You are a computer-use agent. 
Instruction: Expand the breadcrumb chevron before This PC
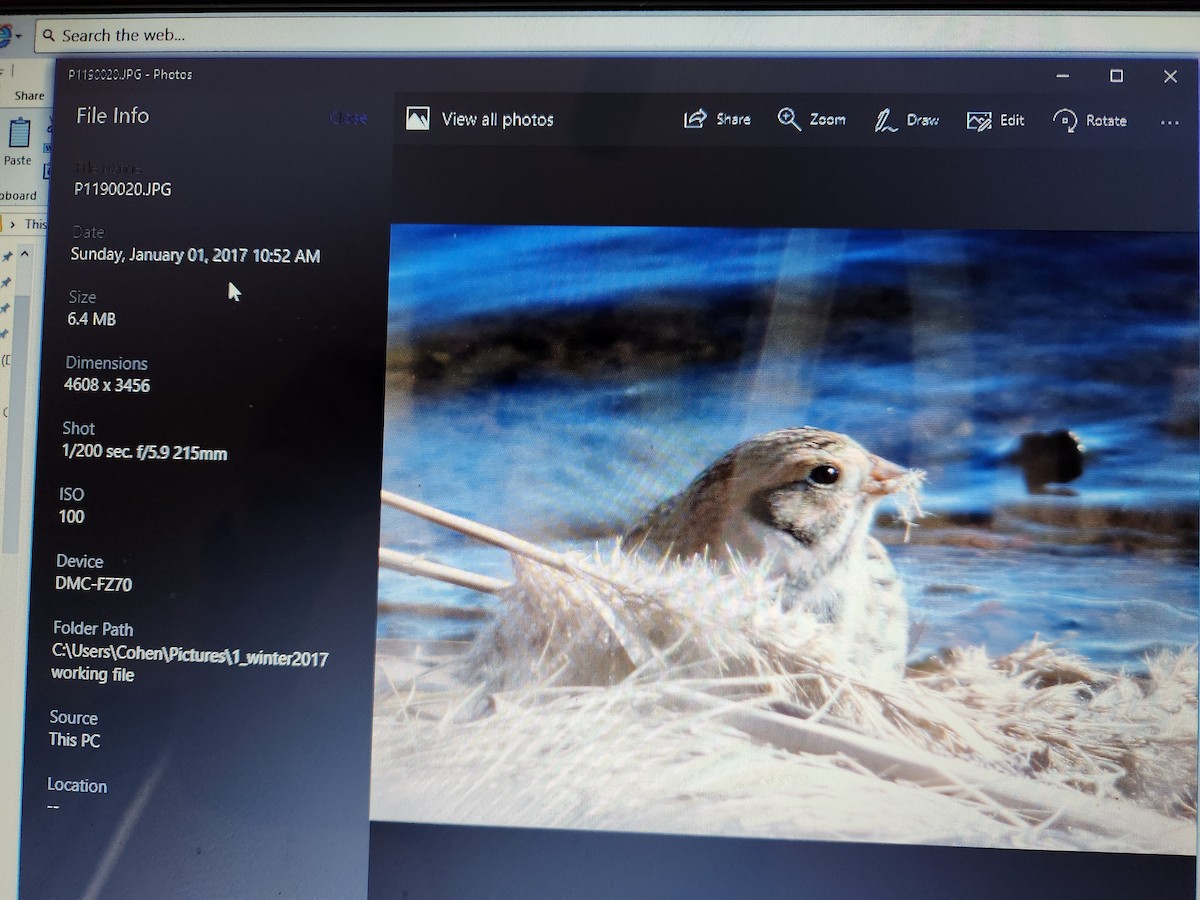(x=12, y=224)
